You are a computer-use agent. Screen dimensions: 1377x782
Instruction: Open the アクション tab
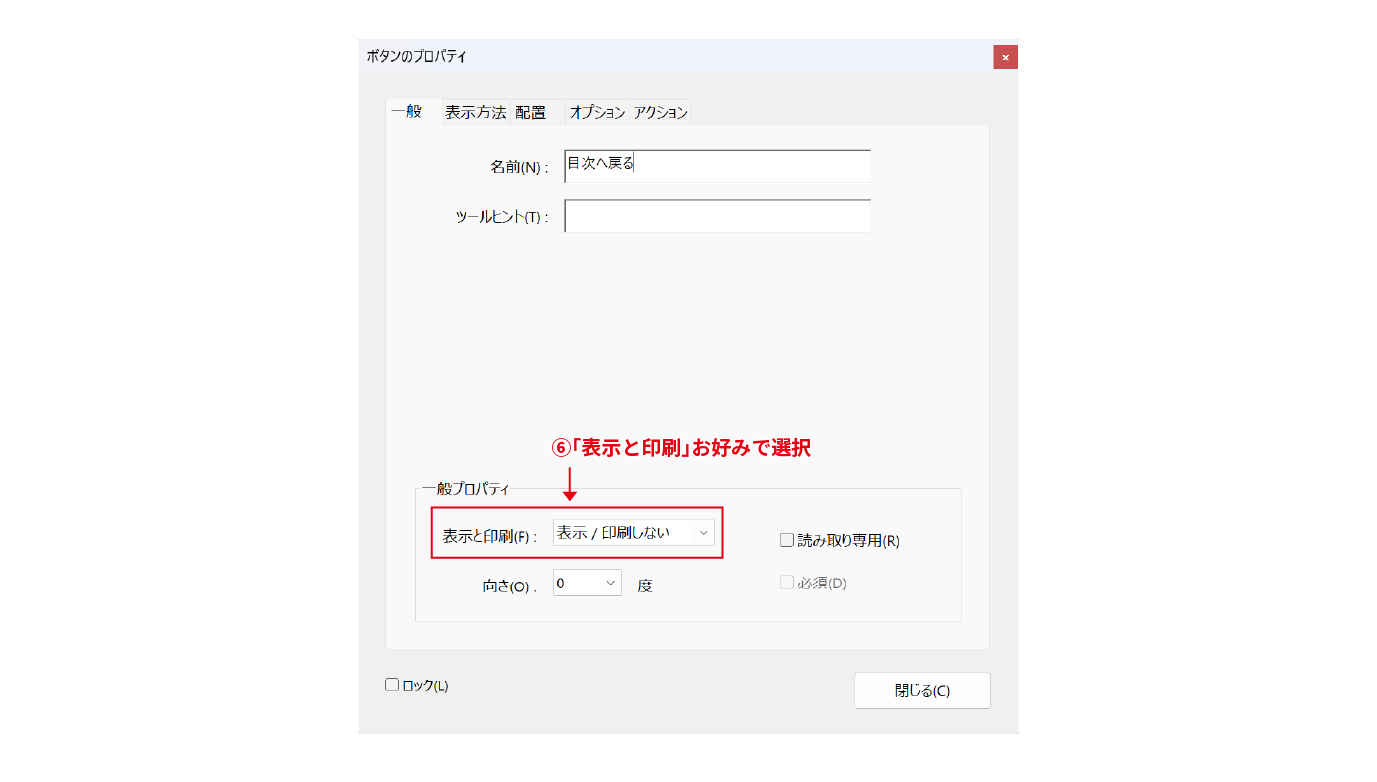pyautogui.click(x=660, y=113)
